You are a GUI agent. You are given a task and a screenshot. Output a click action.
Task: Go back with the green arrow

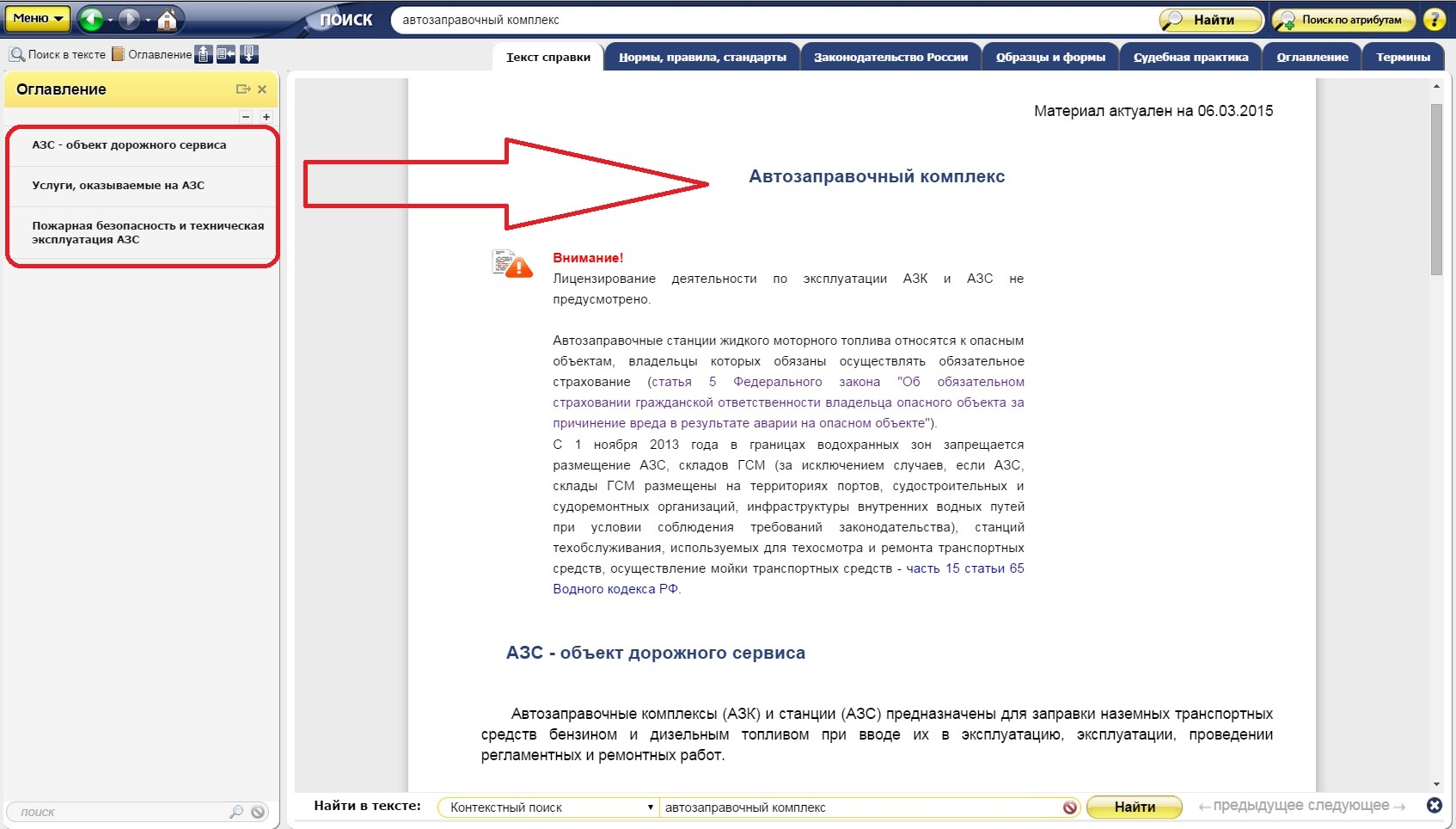91,19
